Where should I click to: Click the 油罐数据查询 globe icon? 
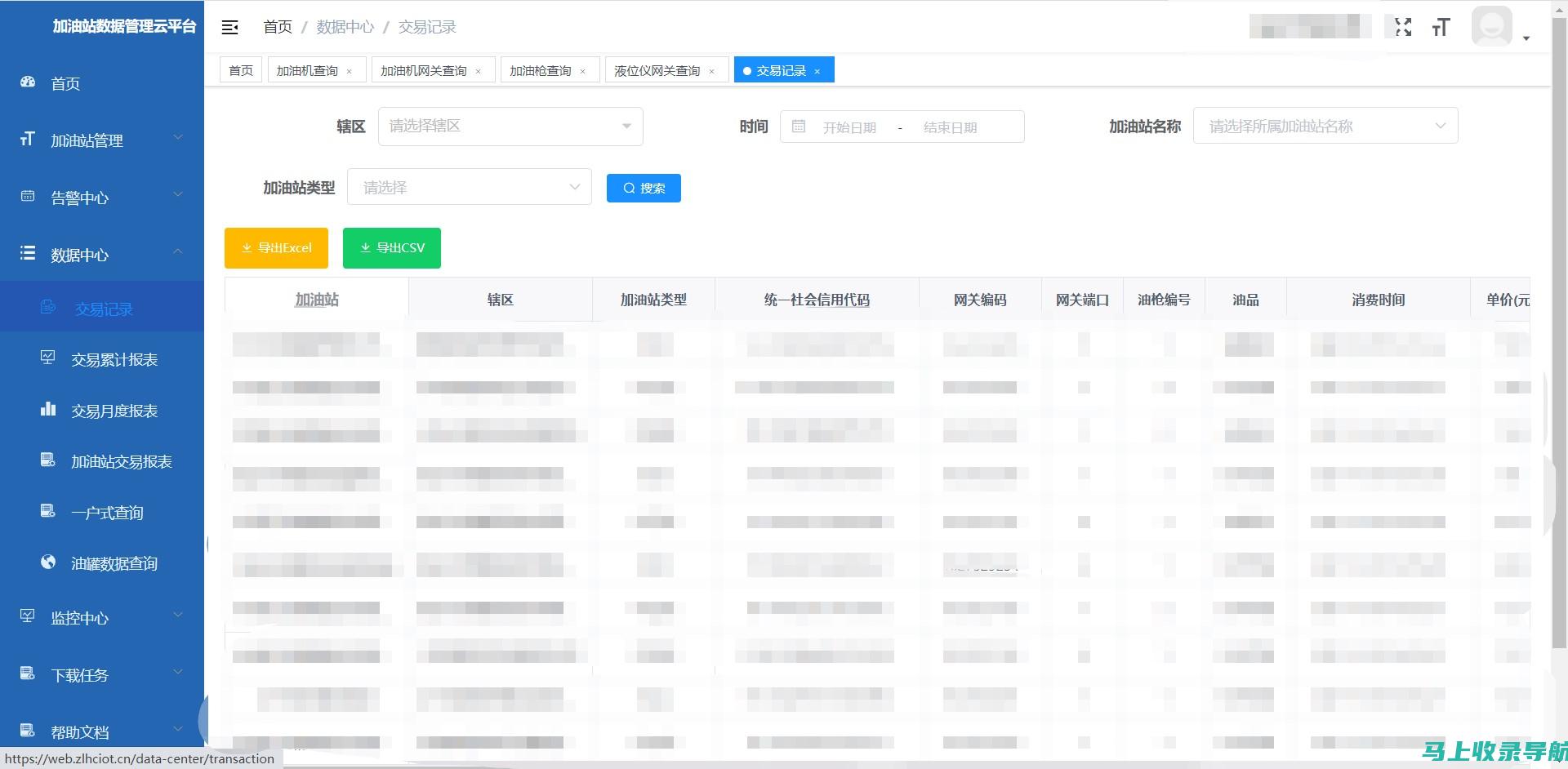48,562
